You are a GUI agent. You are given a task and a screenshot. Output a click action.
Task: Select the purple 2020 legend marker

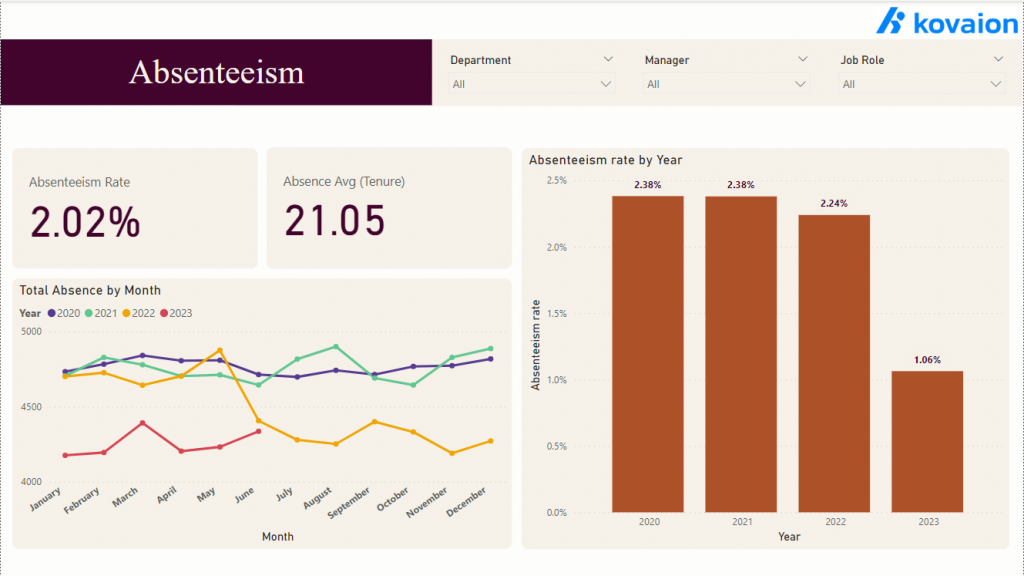[52, 312]
